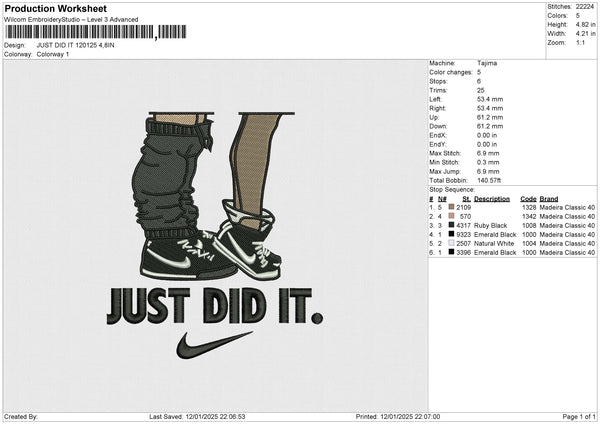The image size is (600, 424).
Task: Click stitch count '2109' in the stop sequence
Action: click(x=463, y=207)
